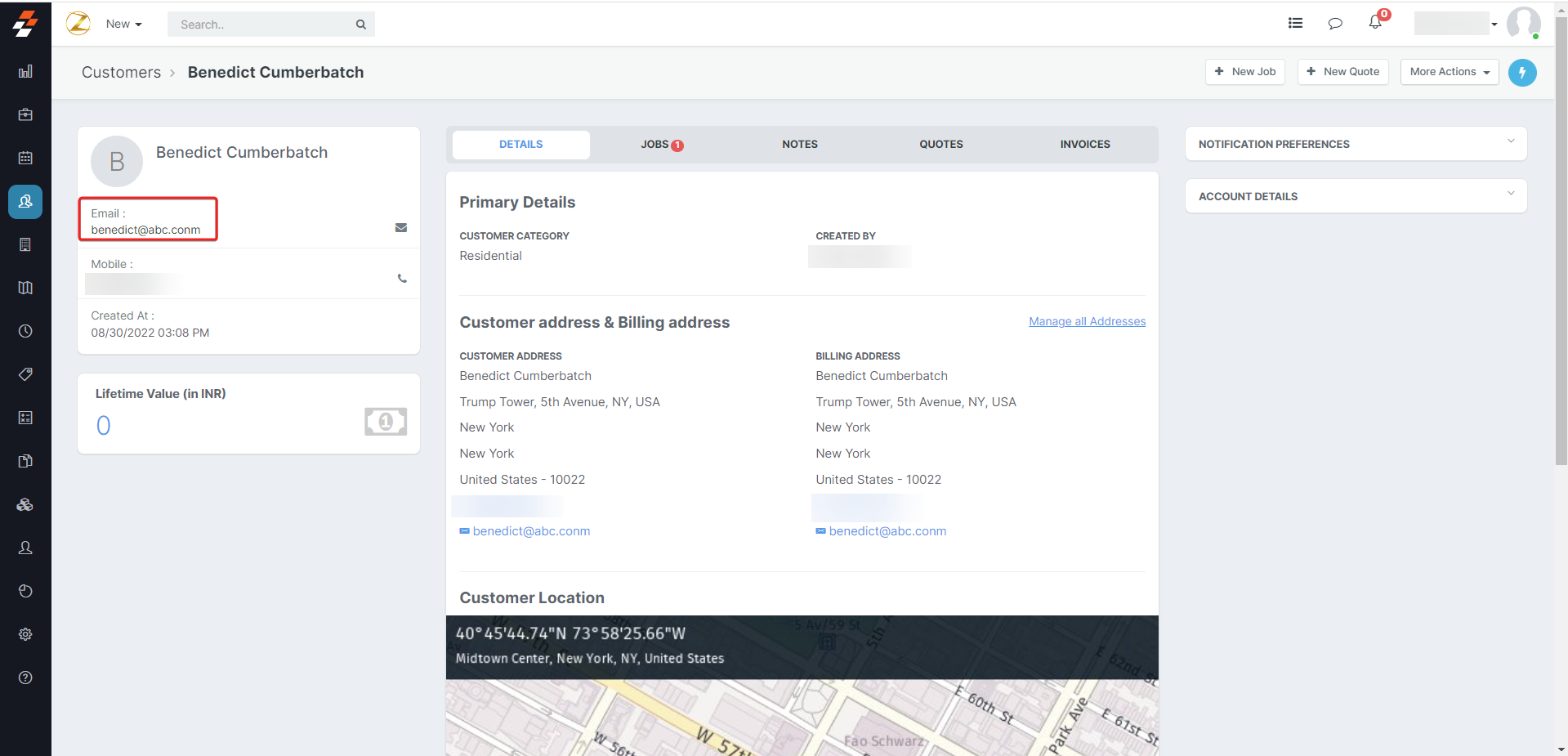Click the help question mark icon
The image size is (1568, 756).
[x=25, y=678]
